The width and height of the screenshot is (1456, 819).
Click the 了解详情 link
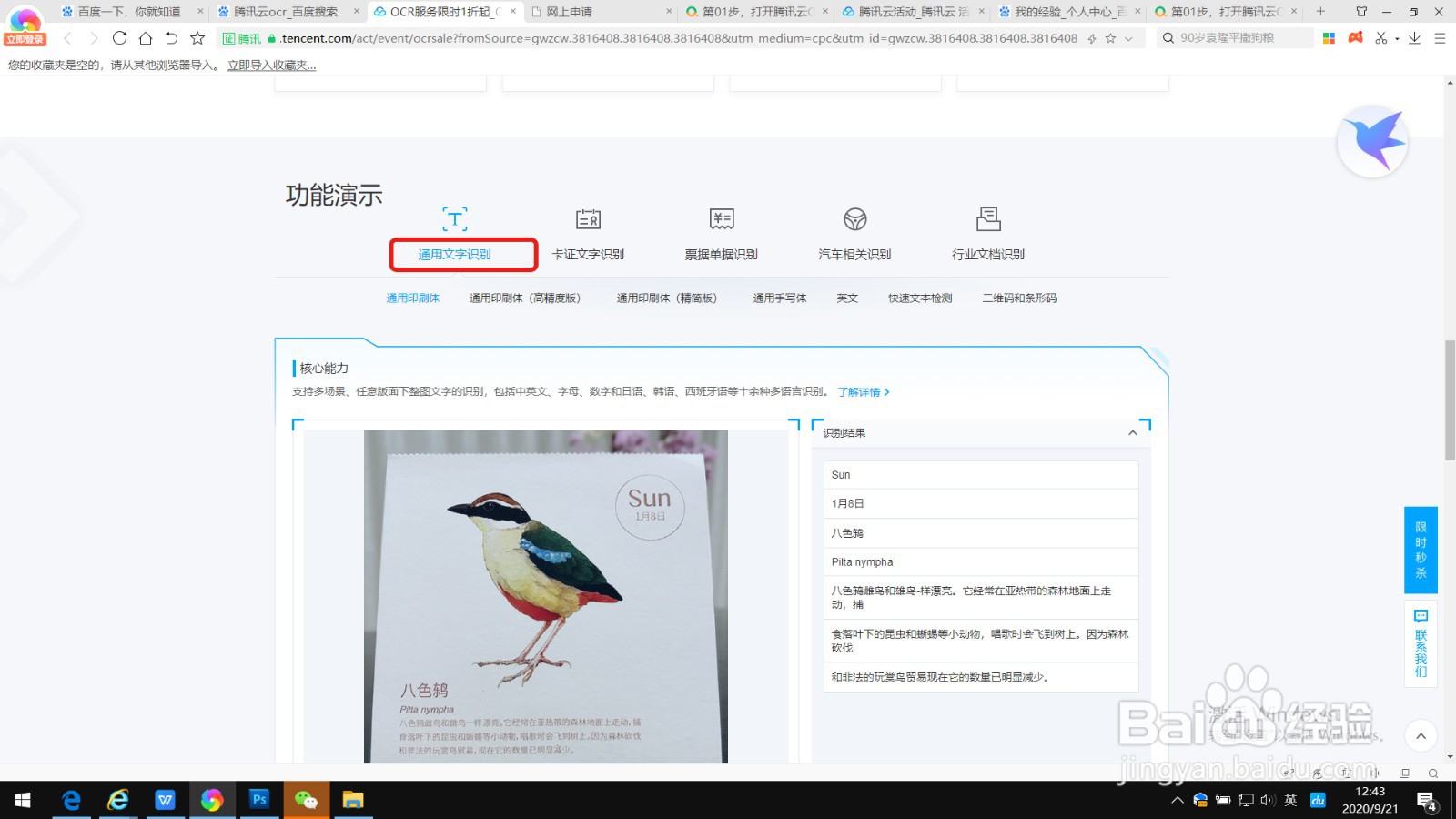(x=861, y=391)
